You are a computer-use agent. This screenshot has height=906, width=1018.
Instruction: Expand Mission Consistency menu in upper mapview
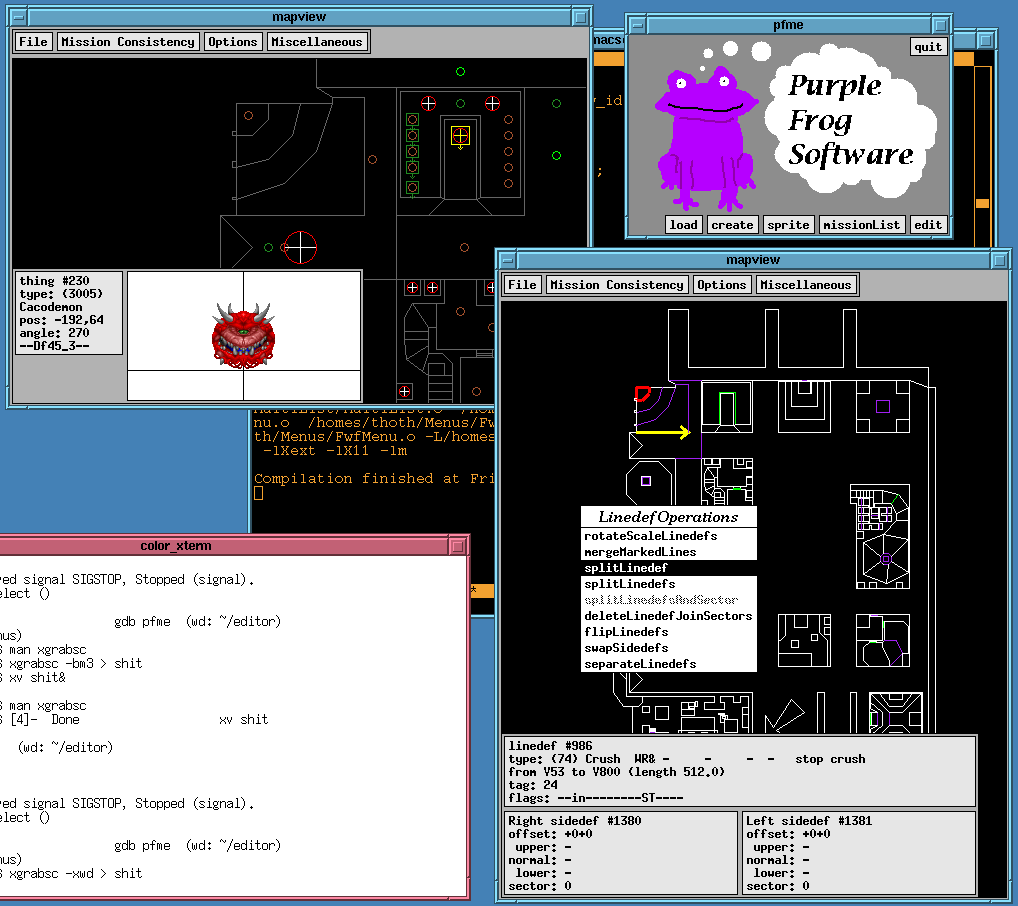click(x=128, y=42)
